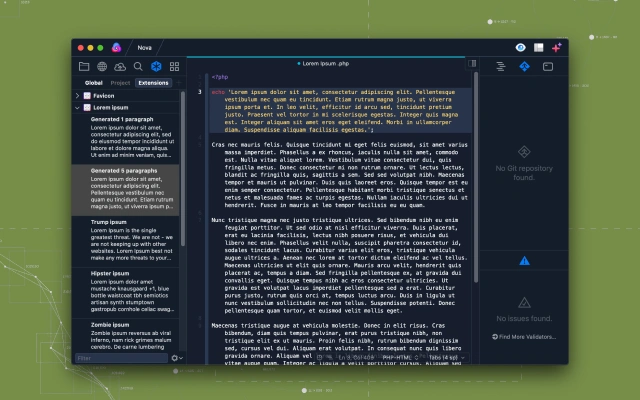
Task: Open the Publish cloud upload icon
Action: (x=120, y=66)
